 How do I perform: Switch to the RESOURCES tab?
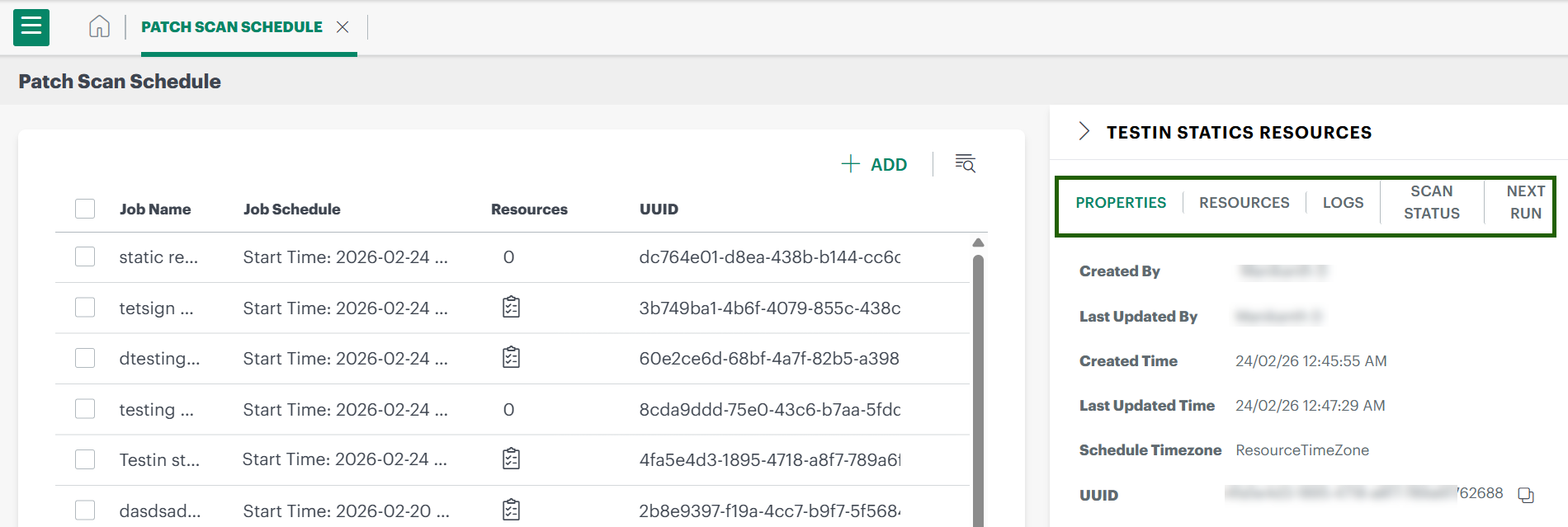1244,202
